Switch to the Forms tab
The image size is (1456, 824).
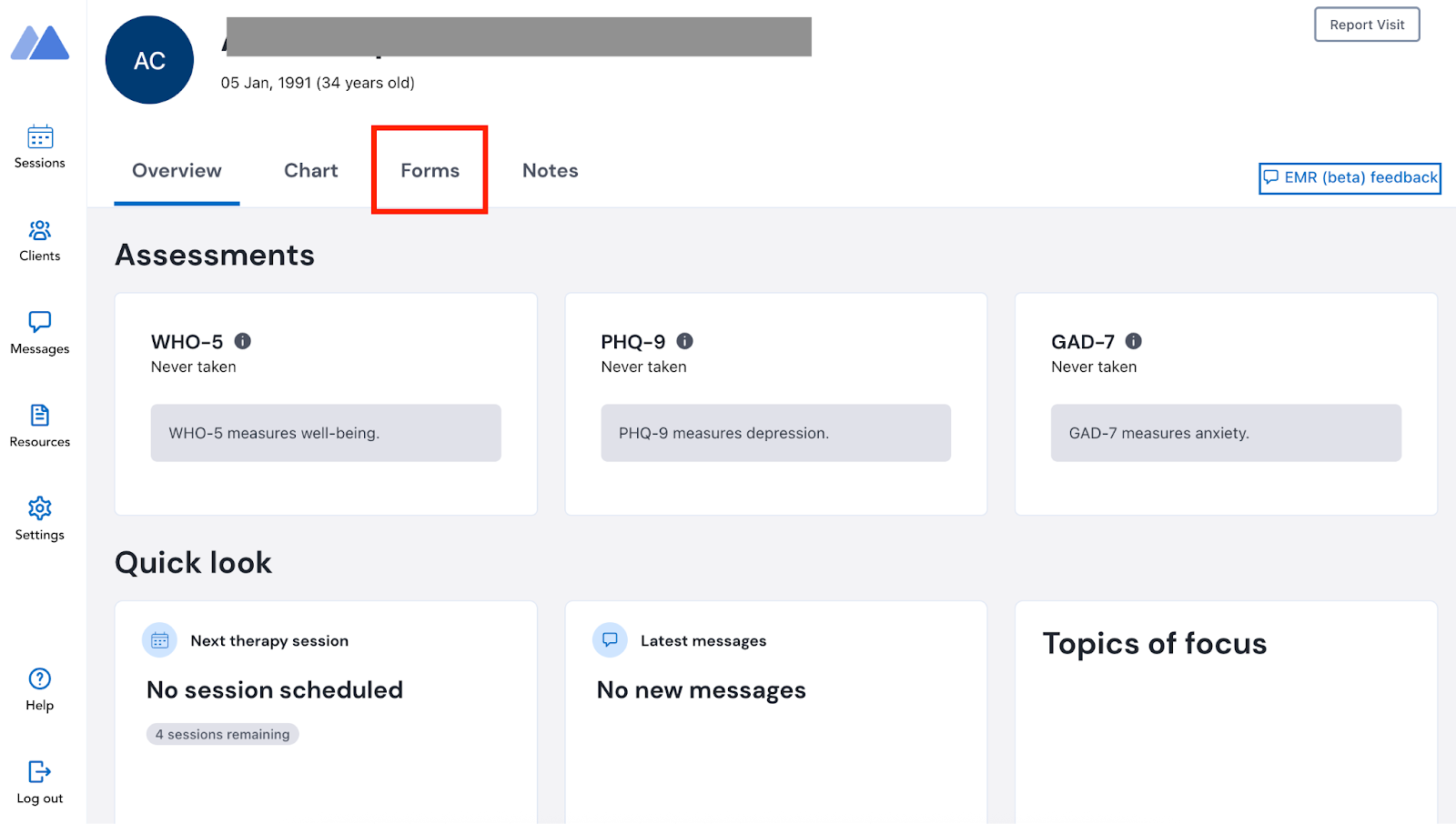pos(430,171)
